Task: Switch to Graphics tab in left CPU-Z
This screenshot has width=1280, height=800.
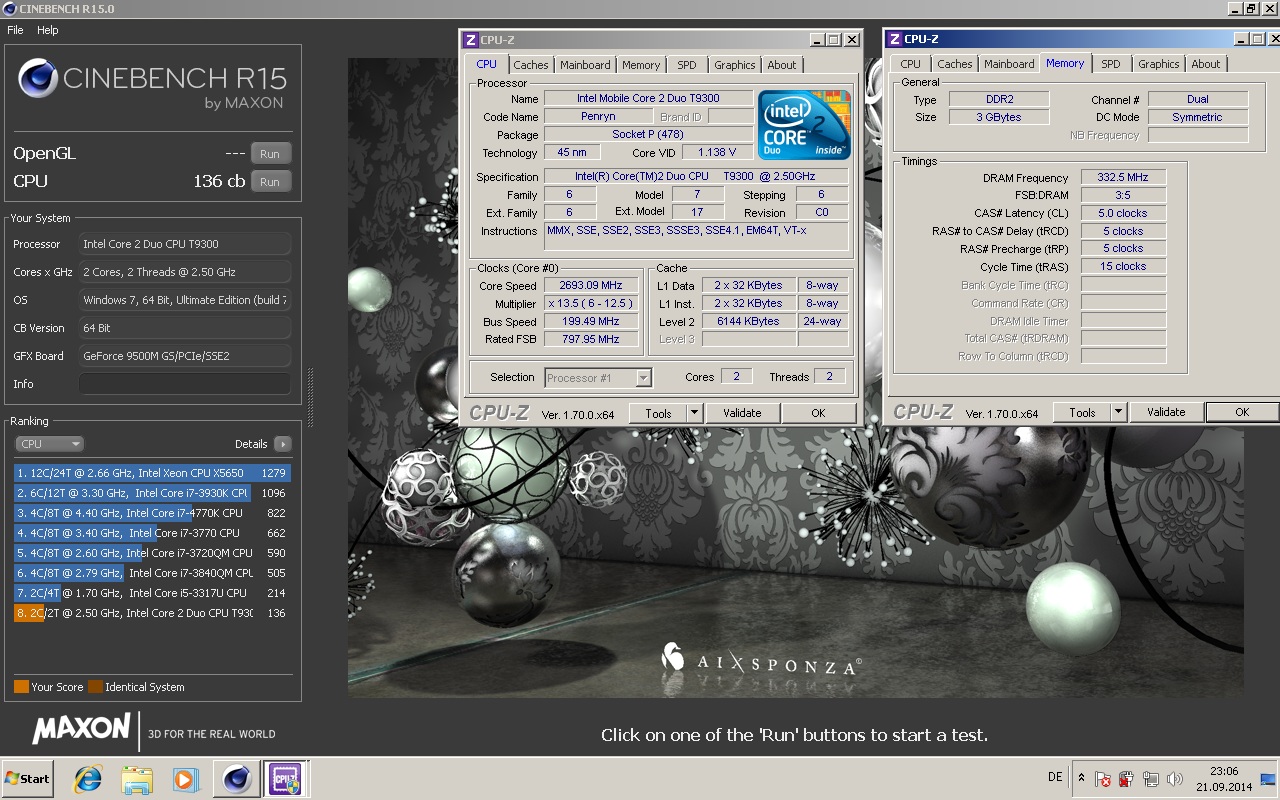Action: click(735, 65)
